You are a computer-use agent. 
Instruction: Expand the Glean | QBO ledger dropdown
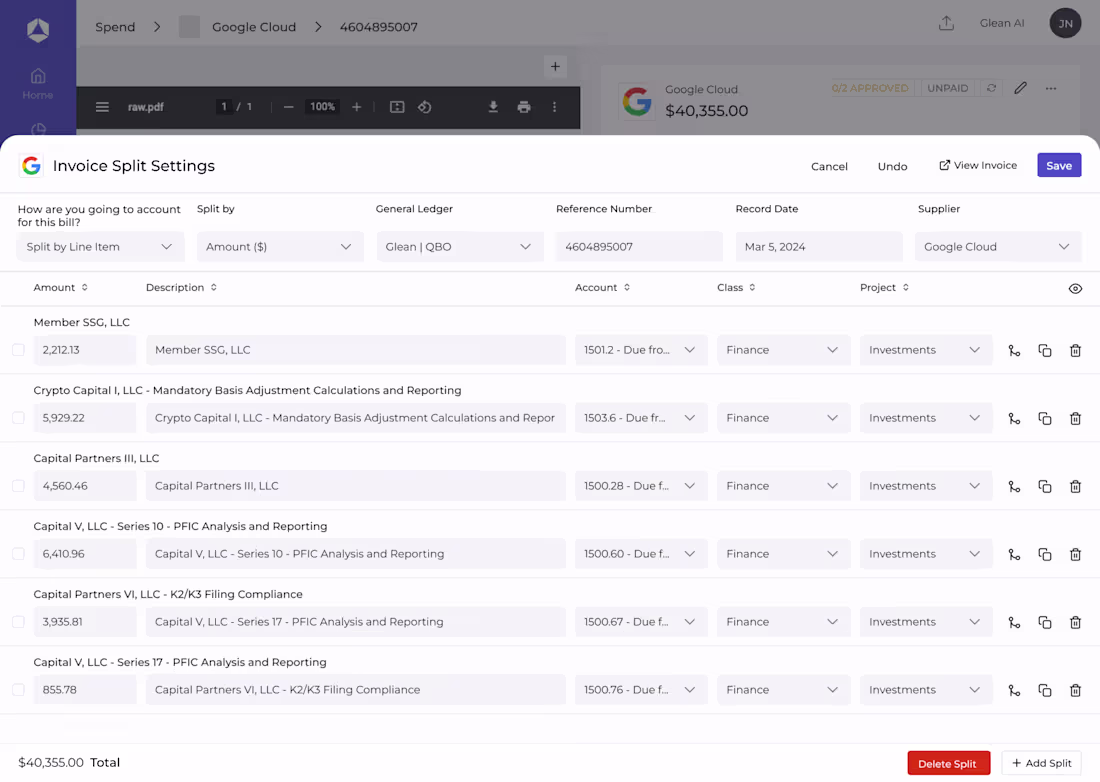point(459,247)
